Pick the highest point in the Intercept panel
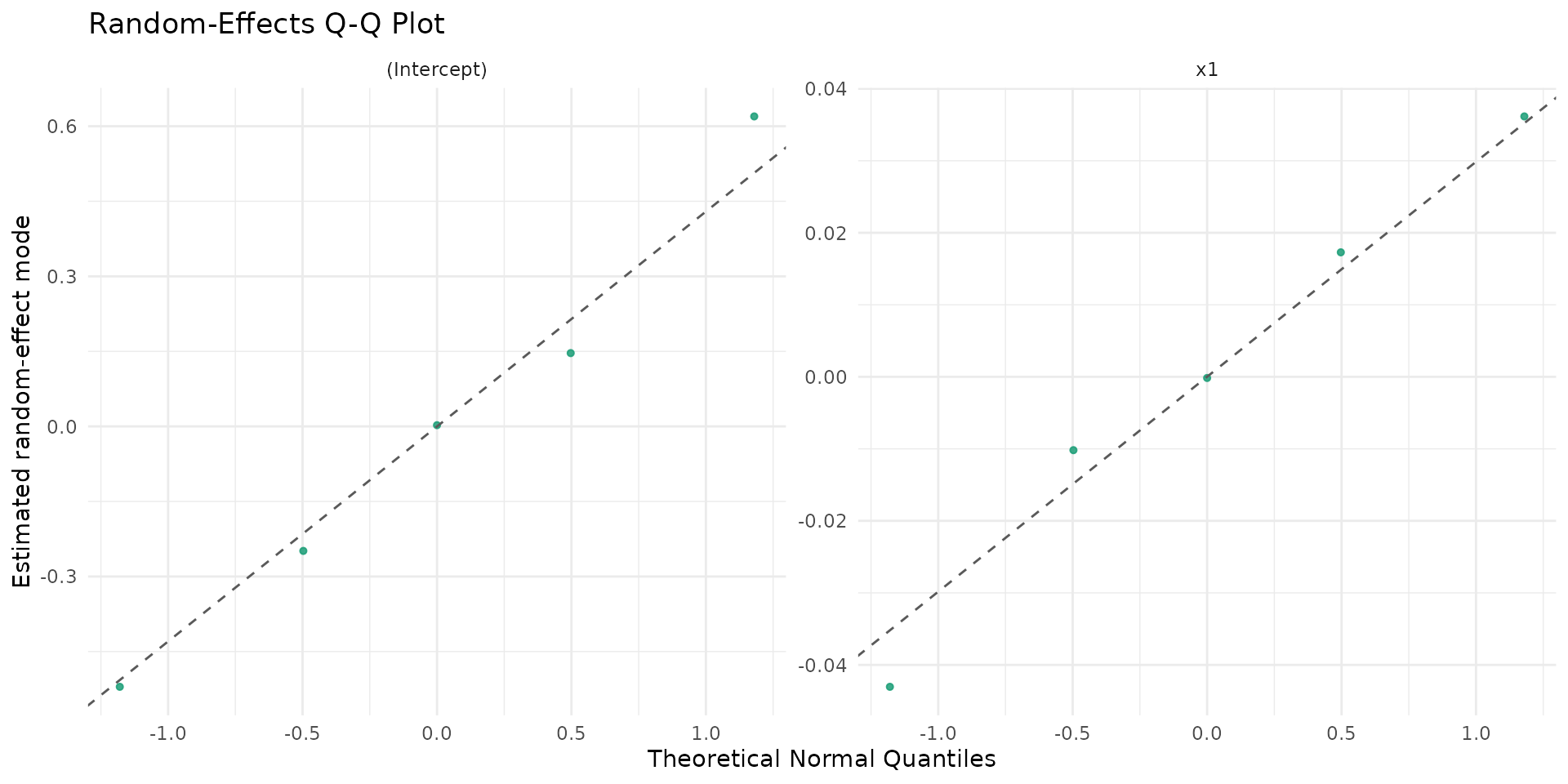 point(754,117)
